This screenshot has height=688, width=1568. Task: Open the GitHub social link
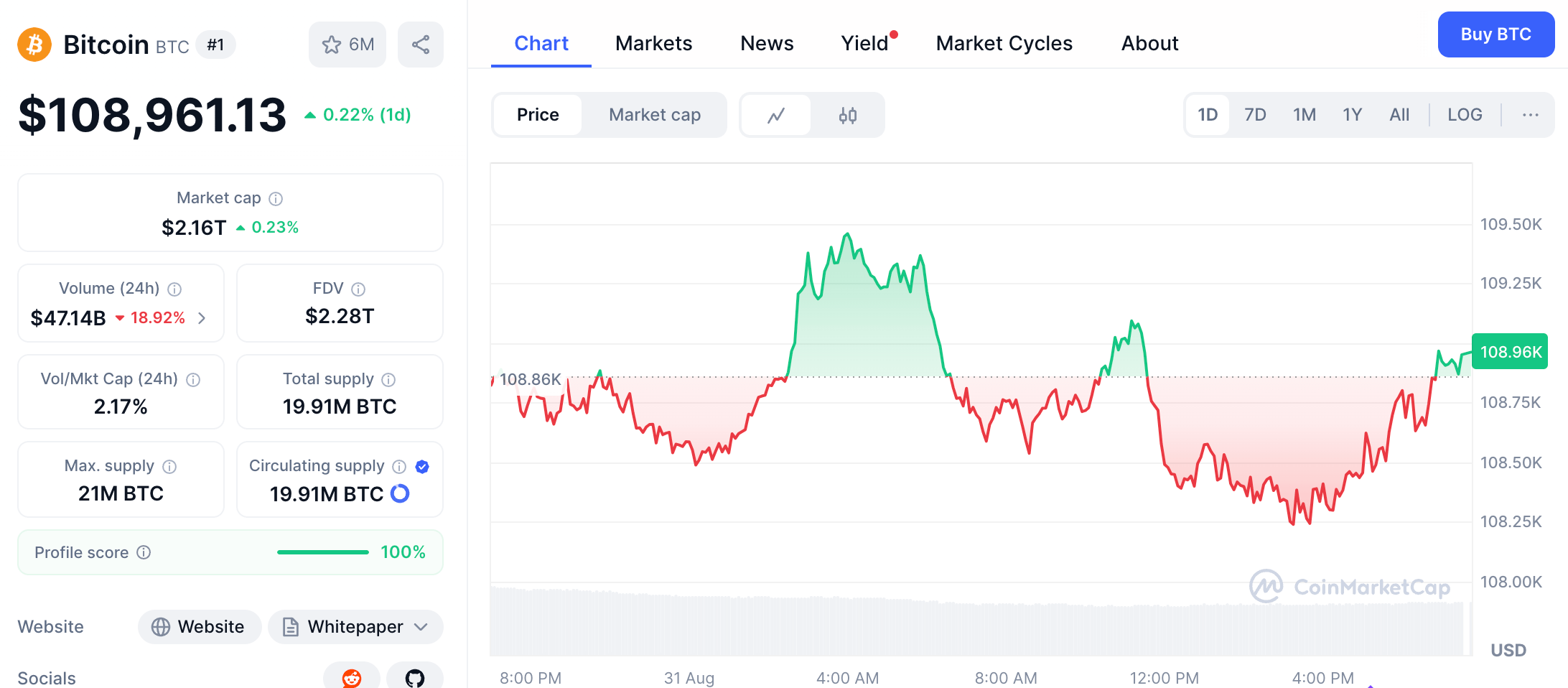415,677
